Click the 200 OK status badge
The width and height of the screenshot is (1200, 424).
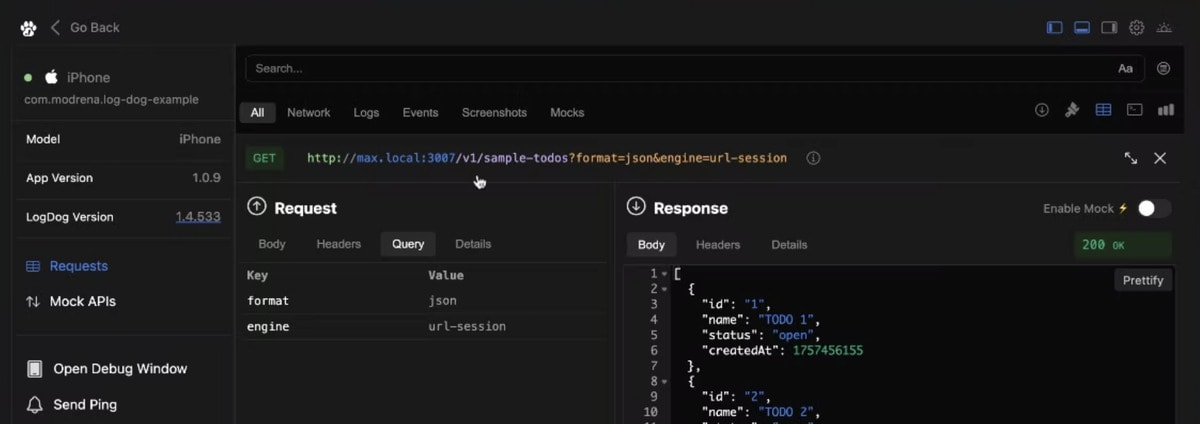(1122, 245)
